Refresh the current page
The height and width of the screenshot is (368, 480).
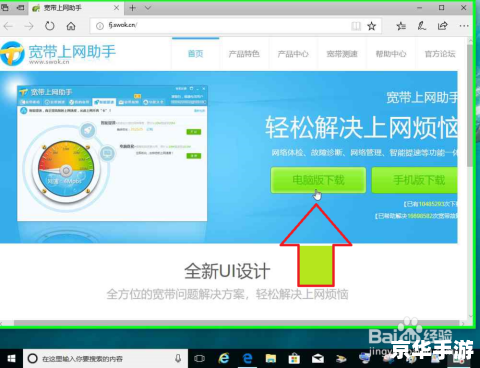(50, 26)
